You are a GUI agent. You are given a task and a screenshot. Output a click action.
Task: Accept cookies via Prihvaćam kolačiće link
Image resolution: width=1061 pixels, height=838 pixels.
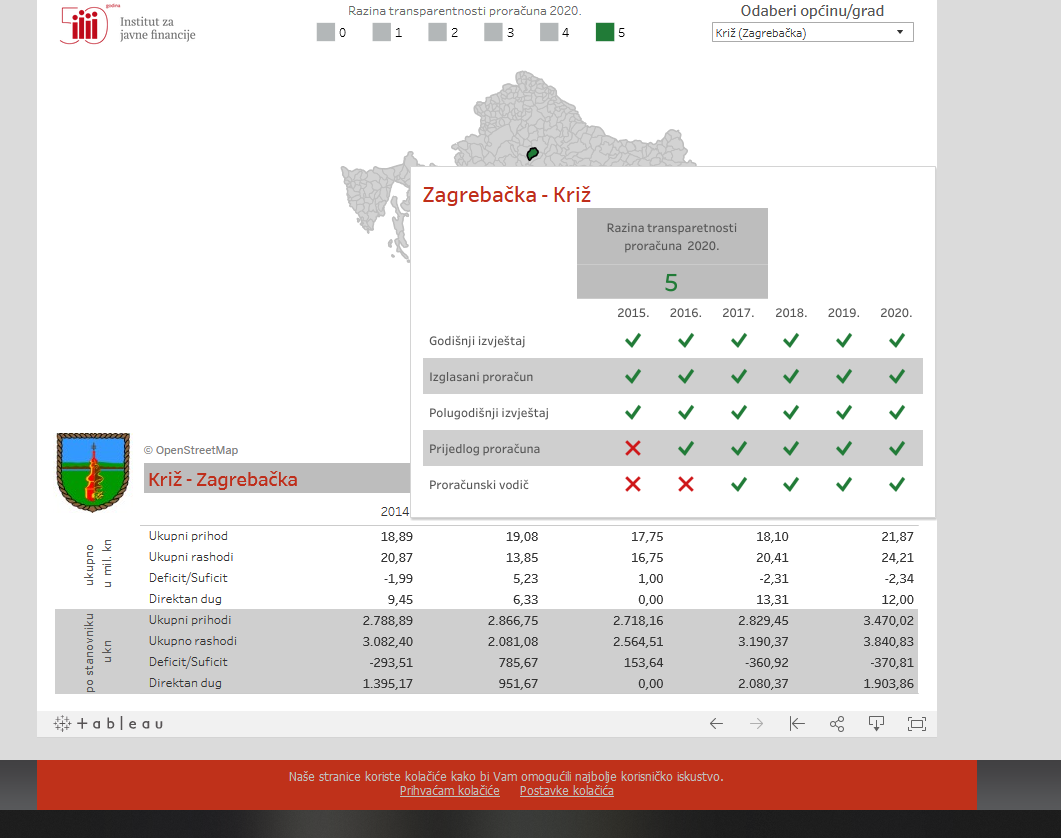449,791
